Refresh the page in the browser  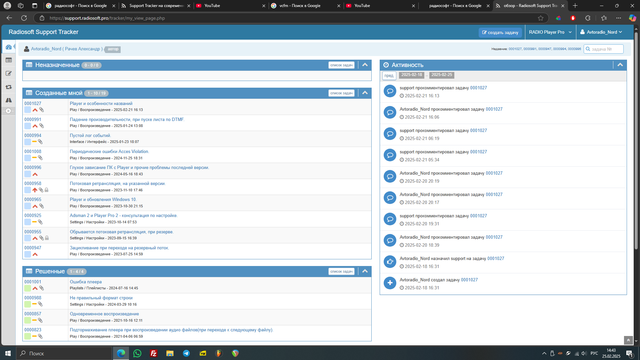pos(24,18)
